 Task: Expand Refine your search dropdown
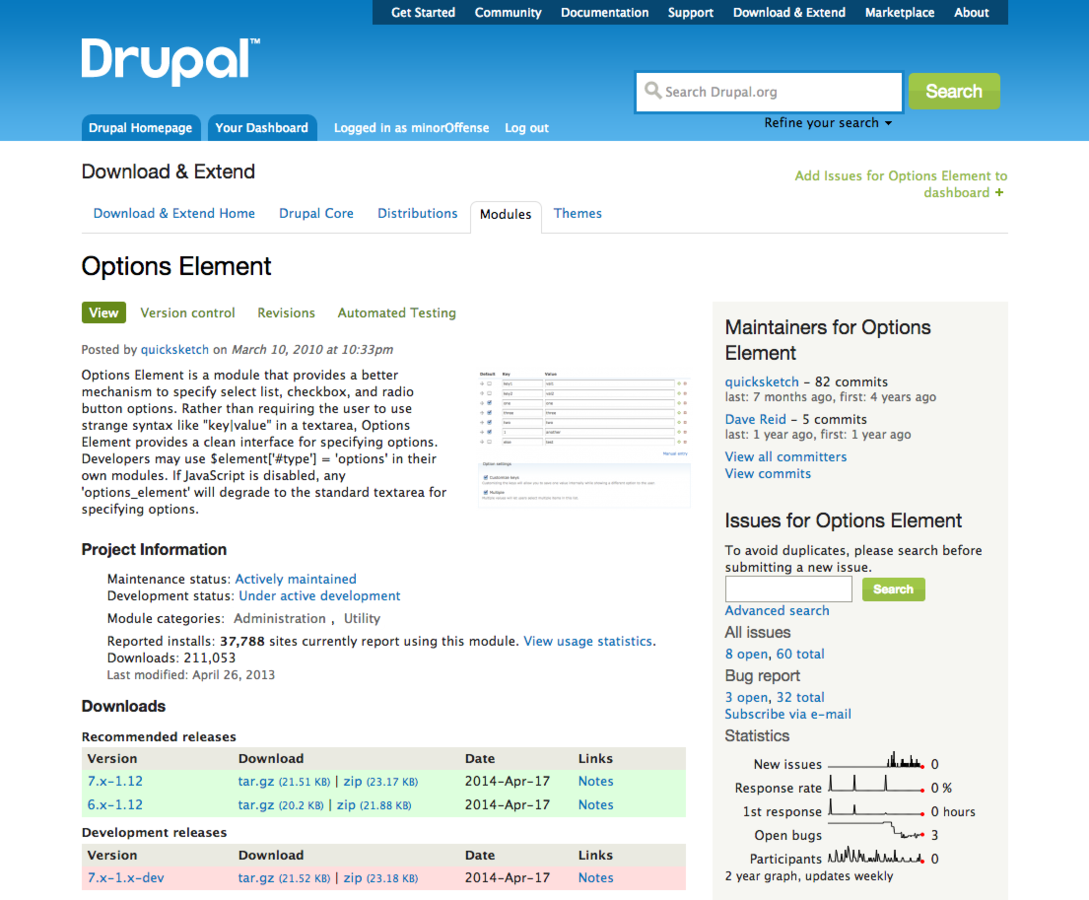tap(828, 123)
